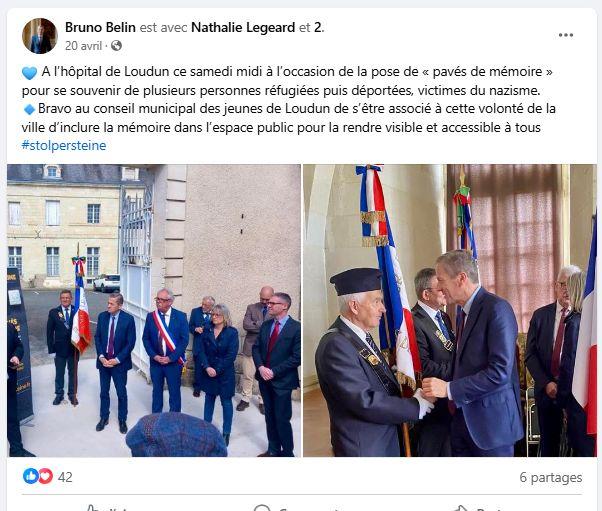The image size is (602, 511).
Task: Open the handshake flag-bearer photo
Action: (450, 310)
